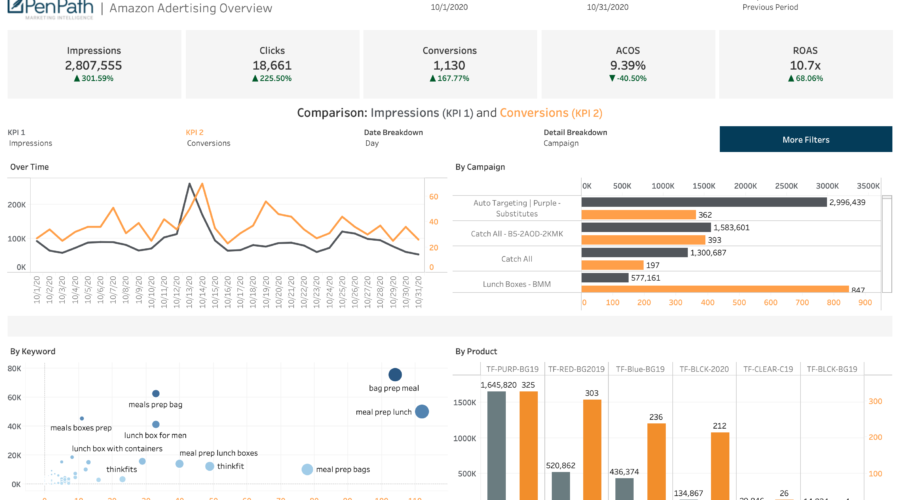Click the start date 10/1/2020
The height and width of the screenshot is (500, 900).
tap(449, 7)
